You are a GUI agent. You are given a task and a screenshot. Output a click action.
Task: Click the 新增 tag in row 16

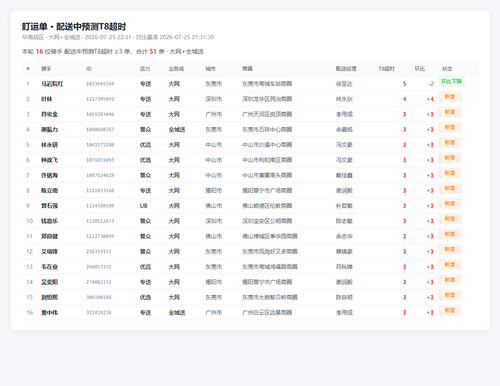click(450, 310)
